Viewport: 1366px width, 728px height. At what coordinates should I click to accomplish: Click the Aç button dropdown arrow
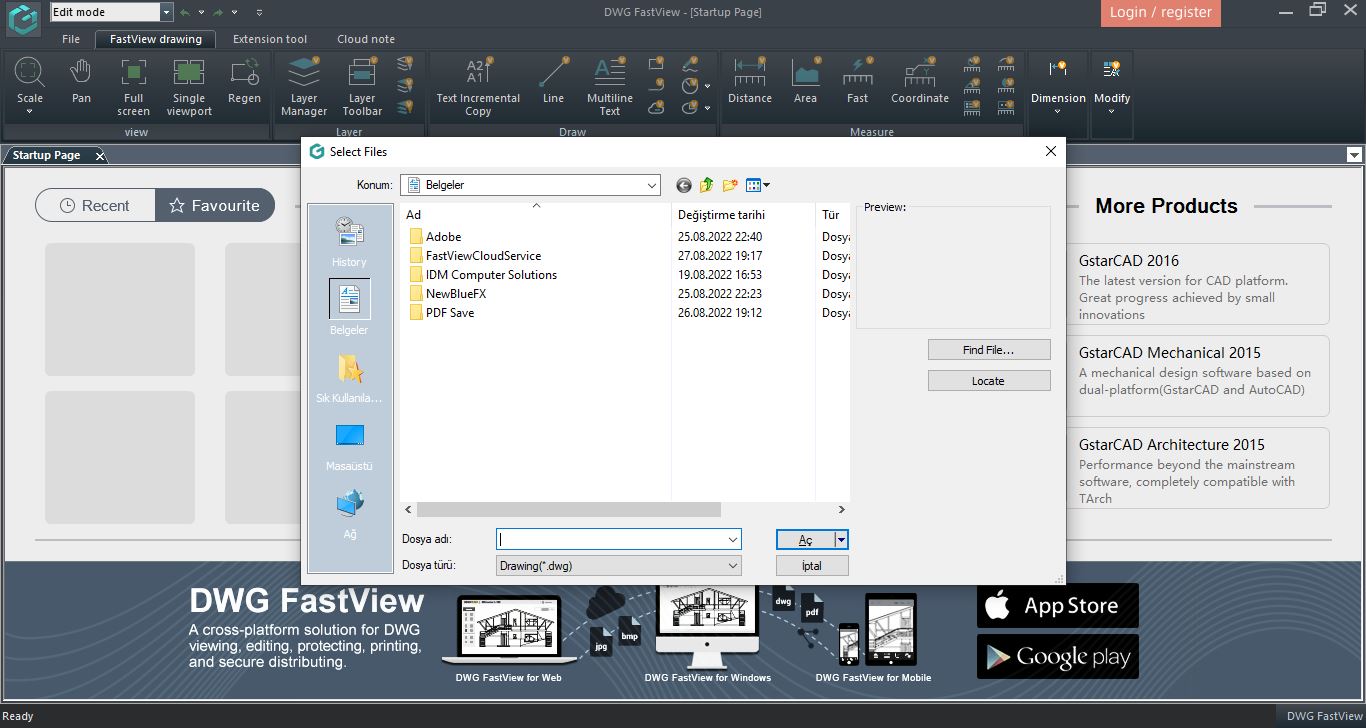click(842, 539)
